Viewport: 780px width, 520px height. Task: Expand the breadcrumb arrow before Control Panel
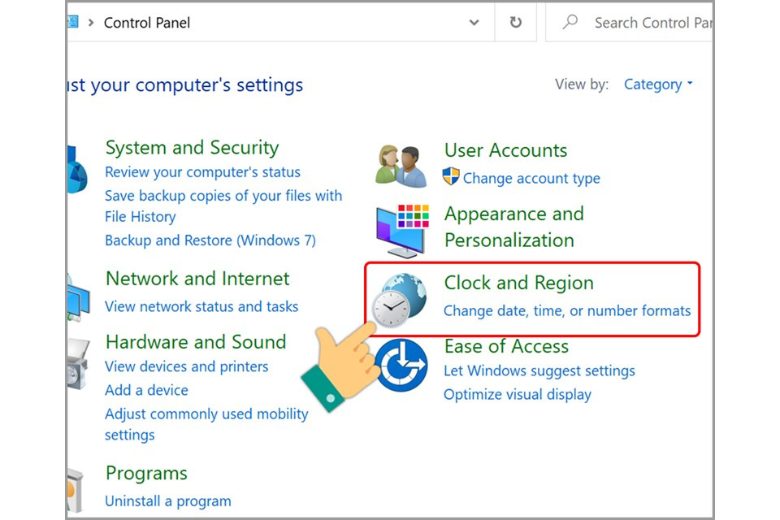pyautogui.click(x=91, y=22)
